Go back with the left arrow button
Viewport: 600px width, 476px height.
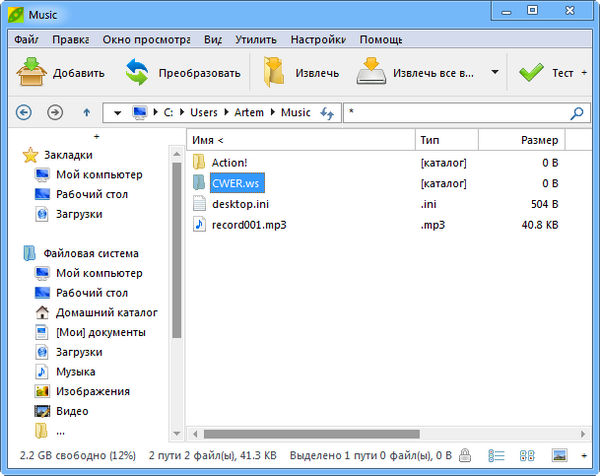[24, 113]
